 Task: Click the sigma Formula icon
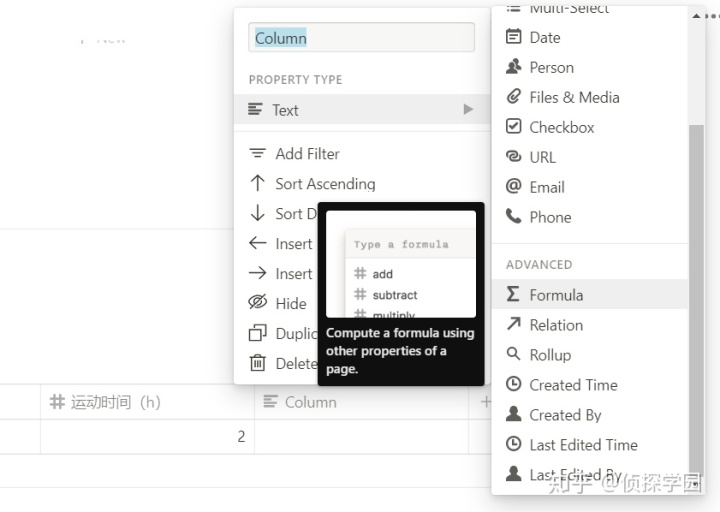tap(513, 293)
